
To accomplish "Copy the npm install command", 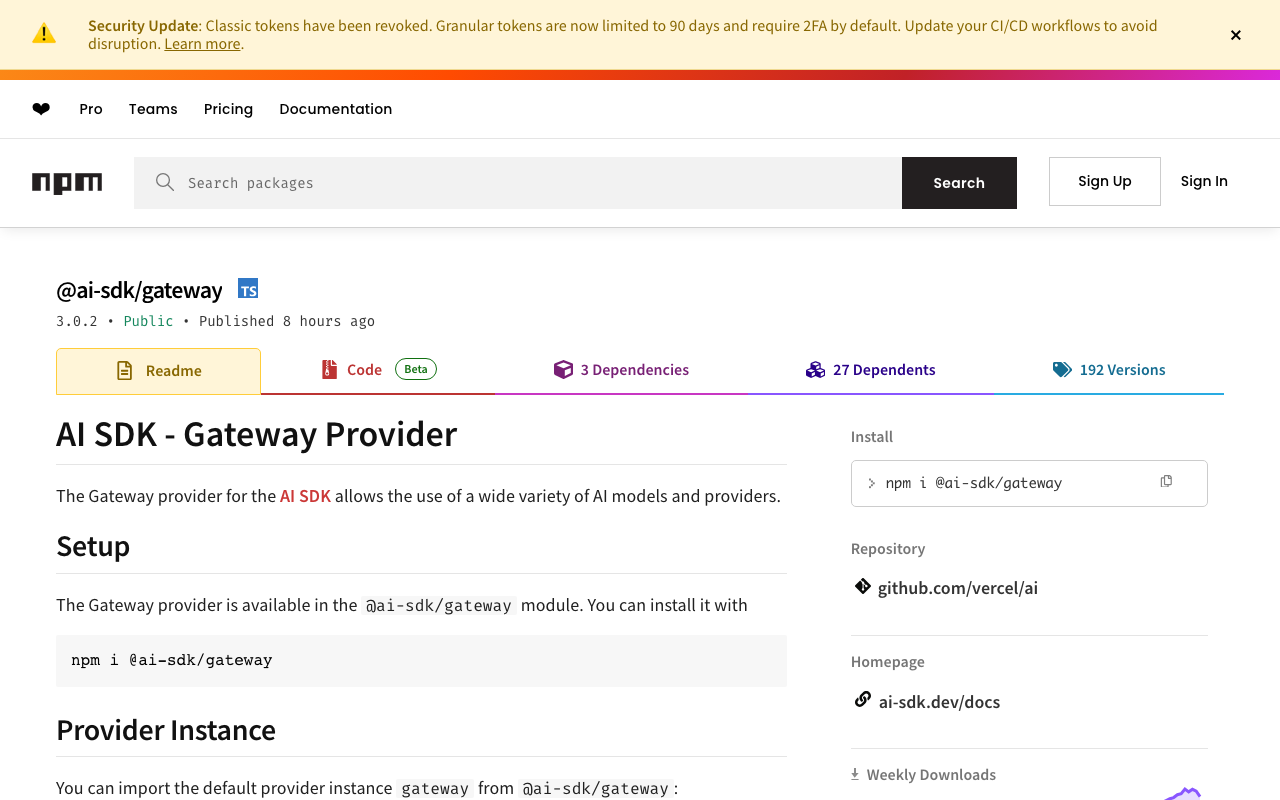I will tap(1166, 482).
